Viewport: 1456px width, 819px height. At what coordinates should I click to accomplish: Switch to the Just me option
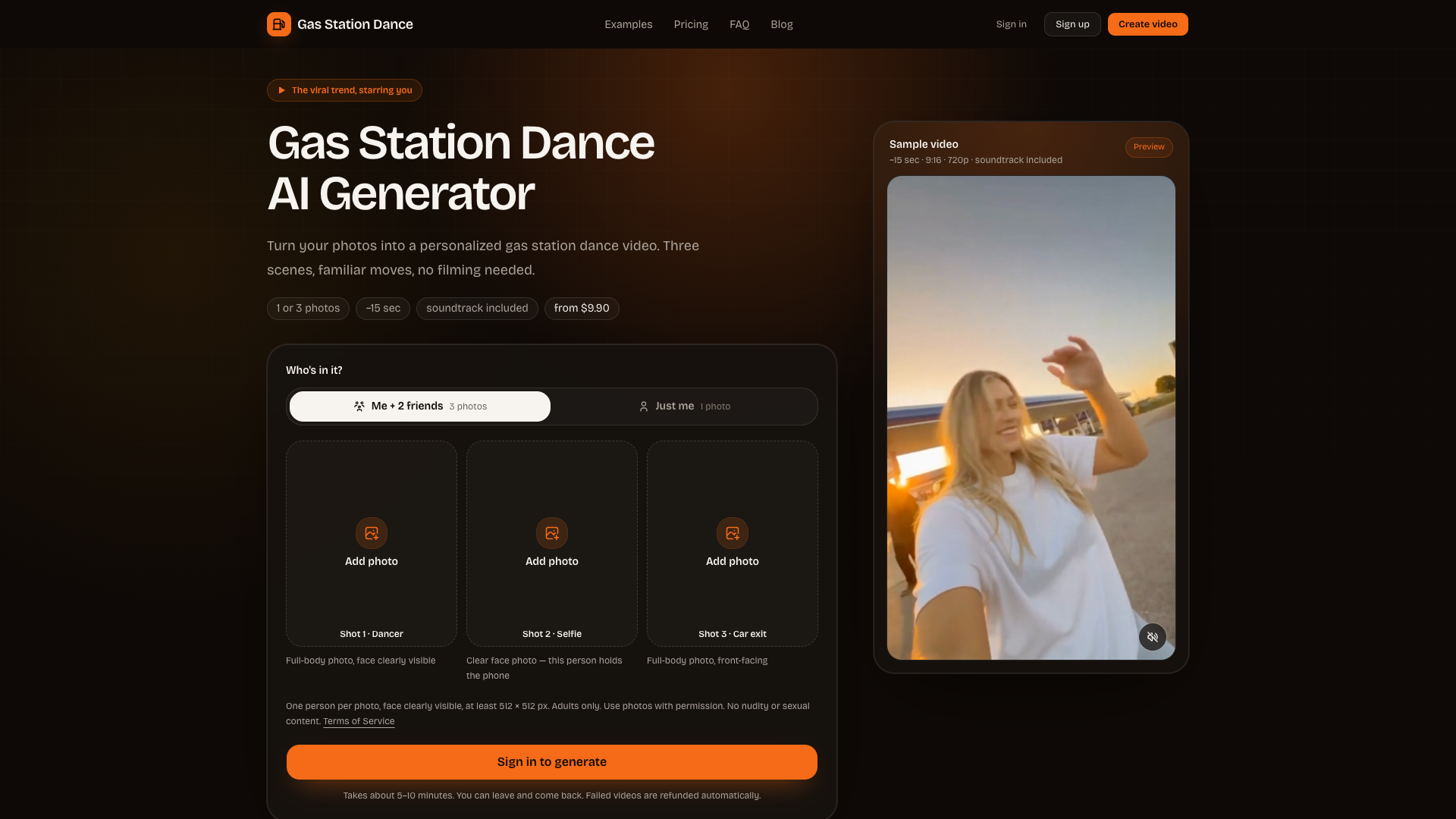[x=685, y=406]
